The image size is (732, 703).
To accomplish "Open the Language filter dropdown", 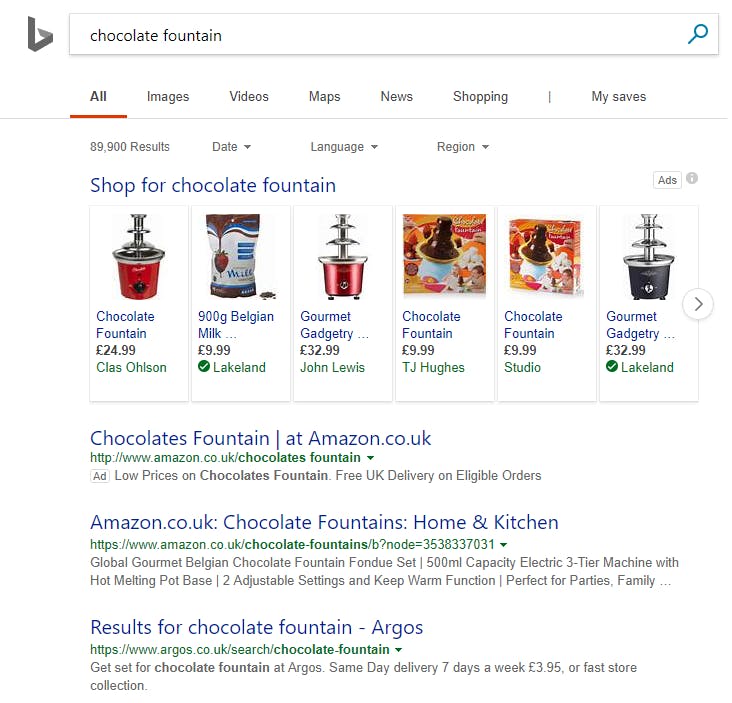I will [x=344, y=147].
